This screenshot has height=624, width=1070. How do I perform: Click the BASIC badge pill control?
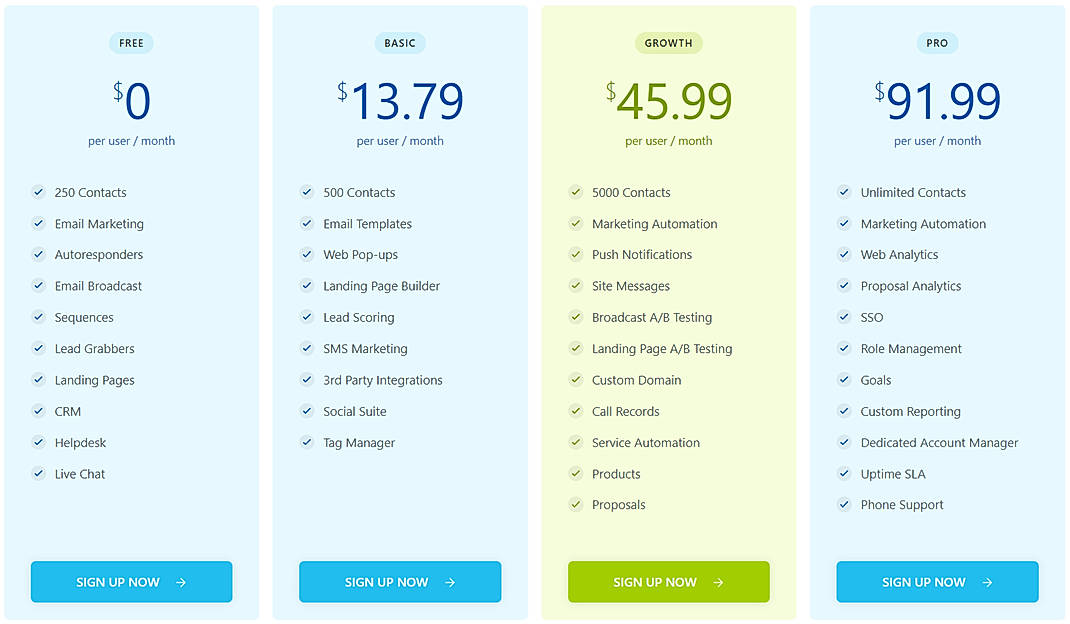(x=400, y=43)
